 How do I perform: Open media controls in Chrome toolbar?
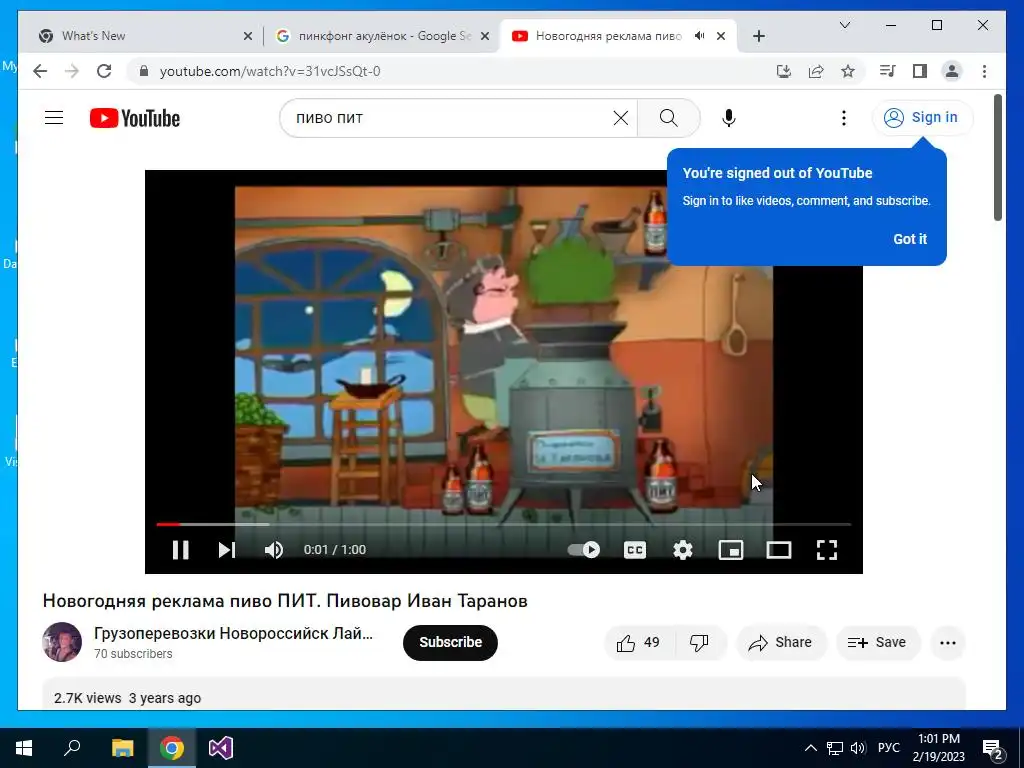[x=888, y=71]
